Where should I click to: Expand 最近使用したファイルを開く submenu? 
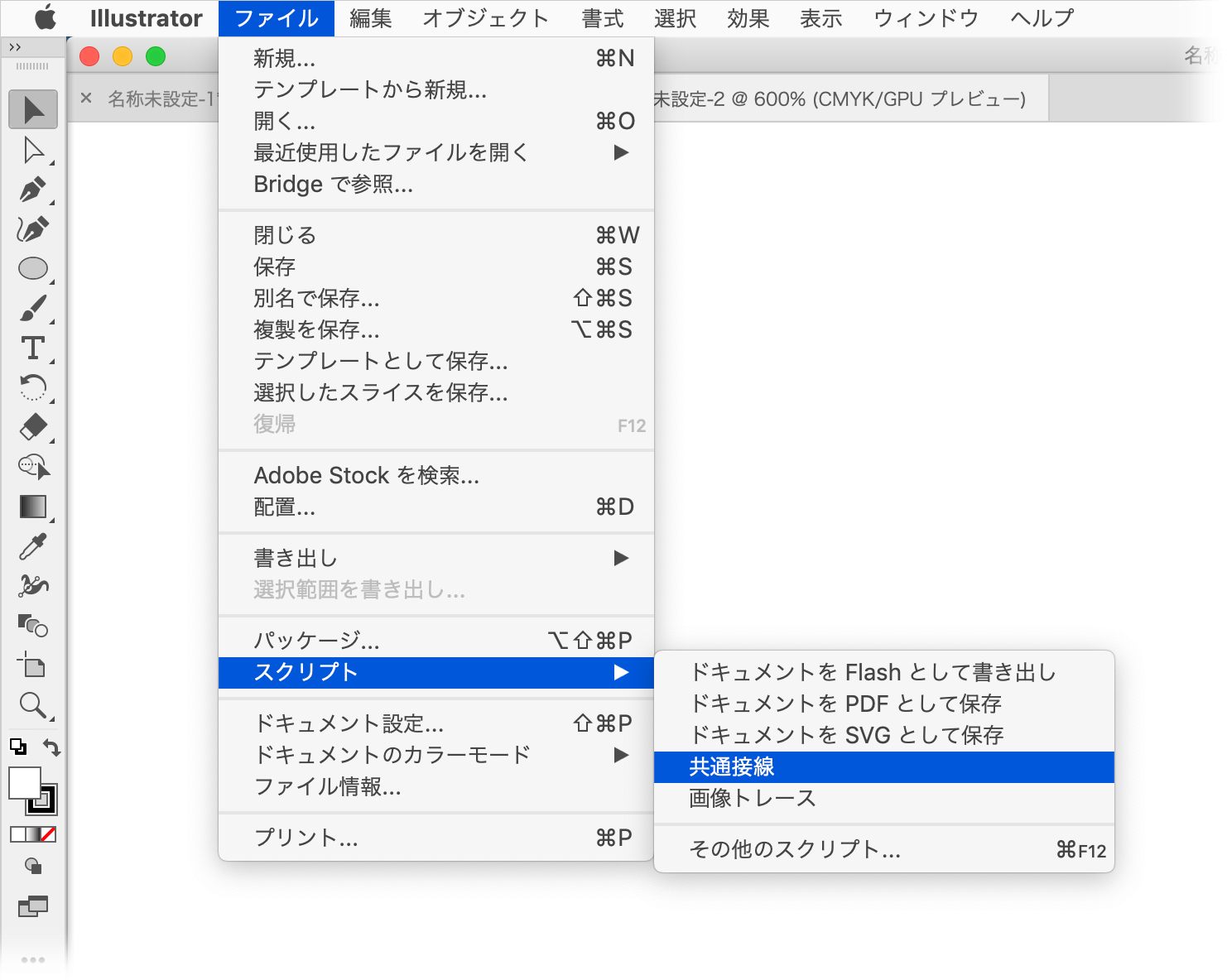tap(436, 152)
